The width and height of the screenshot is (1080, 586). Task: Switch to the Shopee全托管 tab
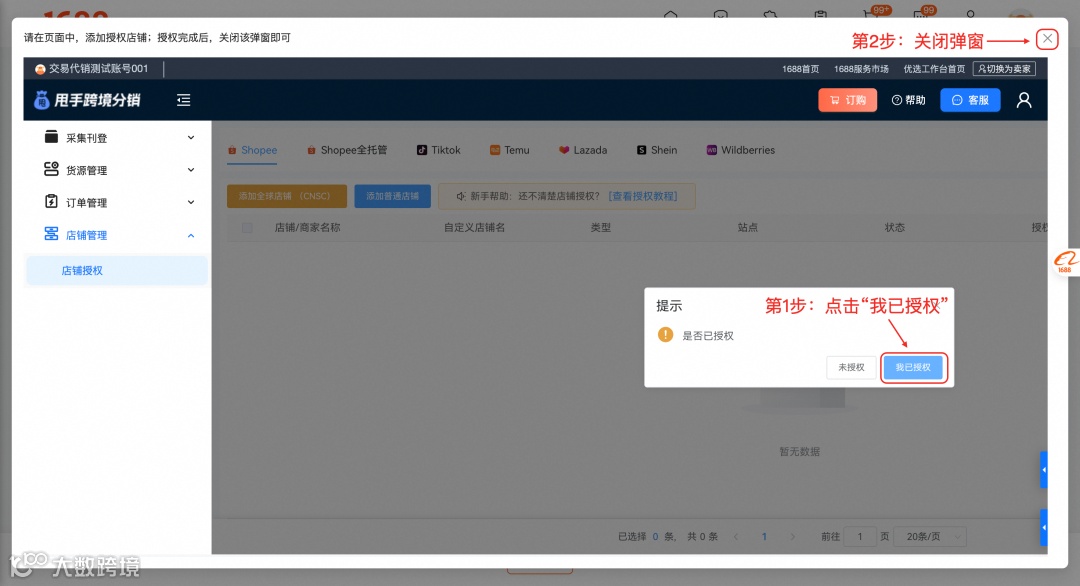pyautogui.click(x=347, y=150)
